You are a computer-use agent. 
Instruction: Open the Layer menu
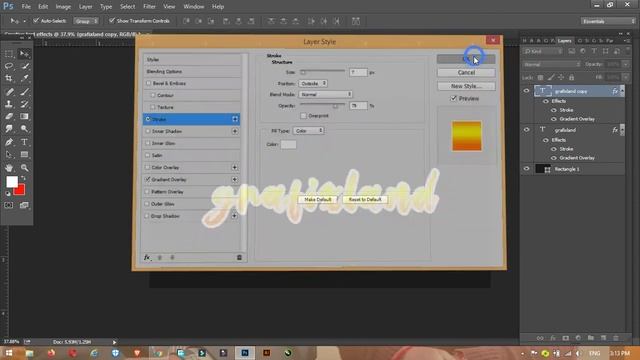[85, 7]
